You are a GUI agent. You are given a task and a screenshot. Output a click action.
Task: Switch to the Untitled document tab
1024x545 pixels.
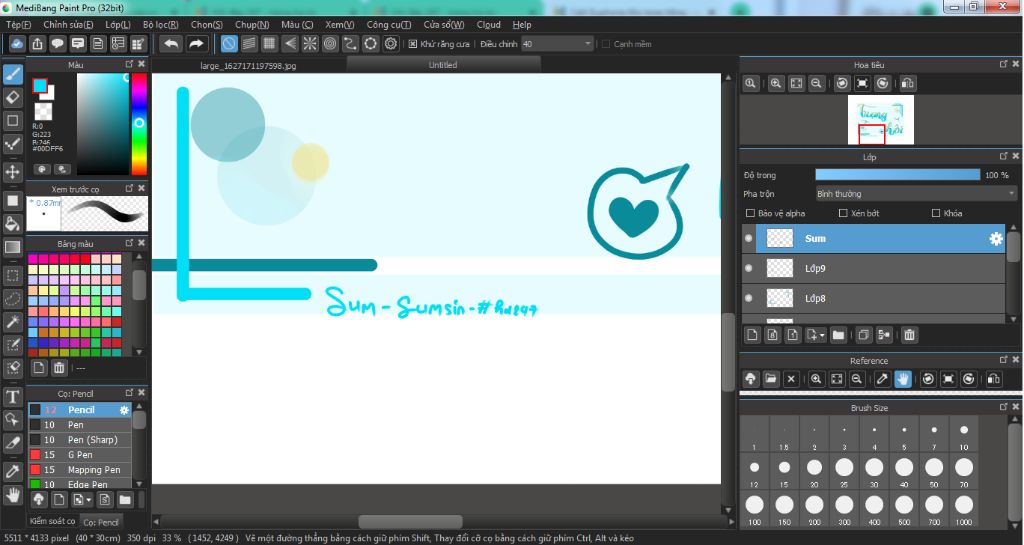click(x=443, y=65)
